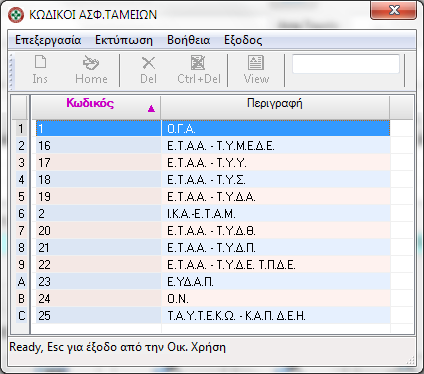This screenshot has height=374, width=424.
Task: Click row header A
Action: click(x=21, y=282)
